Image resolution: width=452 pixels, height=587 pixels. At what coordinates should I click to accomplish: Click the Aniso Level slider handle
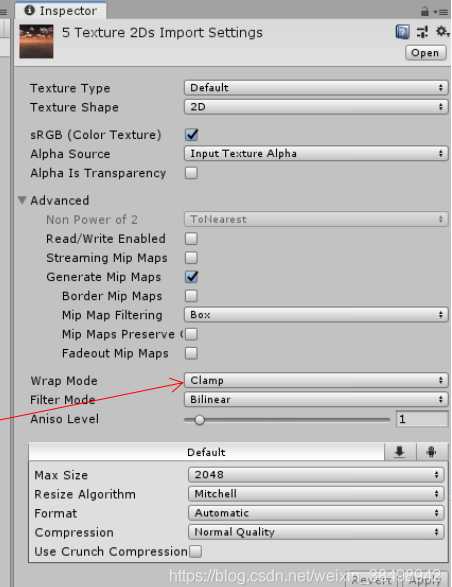point(200,420)
